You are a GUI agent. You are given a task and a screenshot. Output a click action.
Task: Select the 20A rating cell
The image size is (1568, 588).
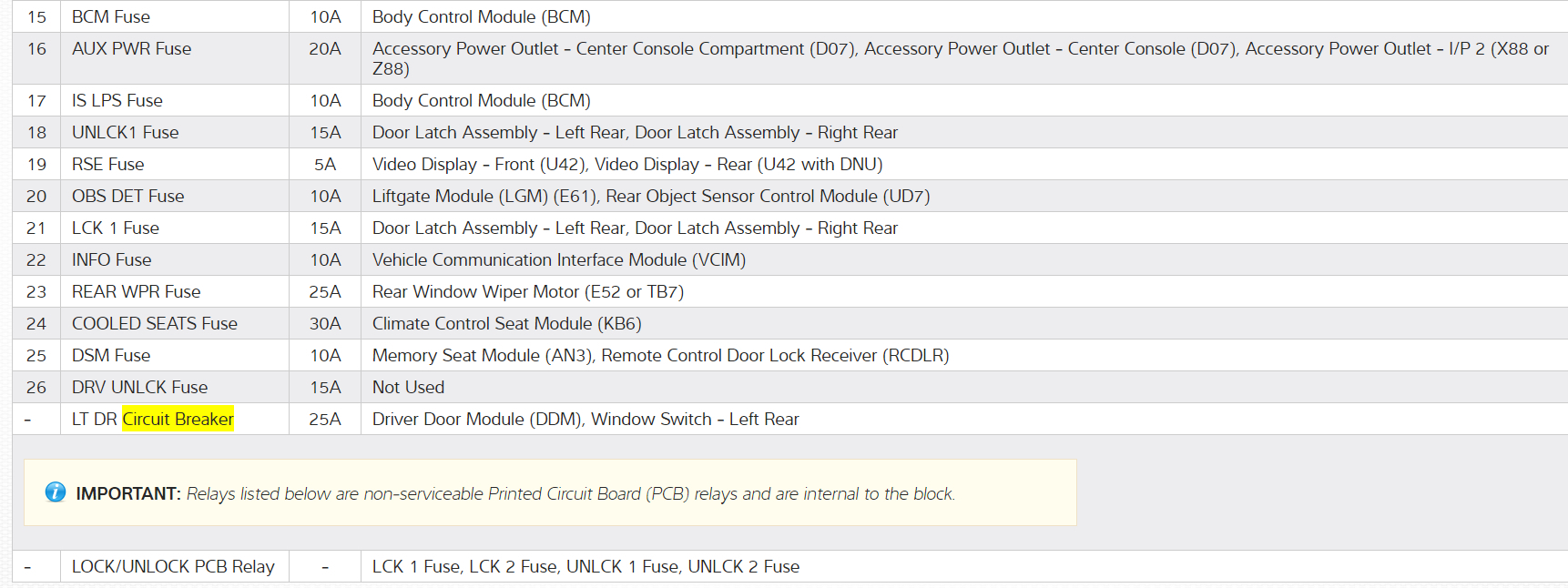[x=325, y=49]
